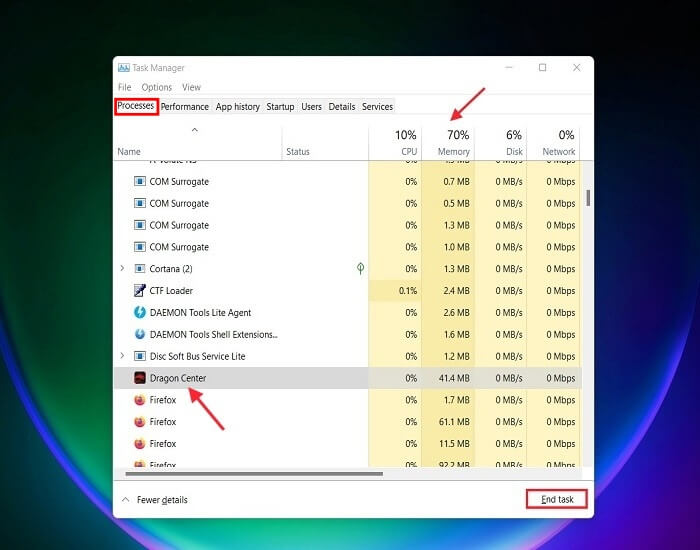The width and height of the screenshot is (700, 550).
Task: Click the 61.1 MB memory value
Action: (454, 422)
